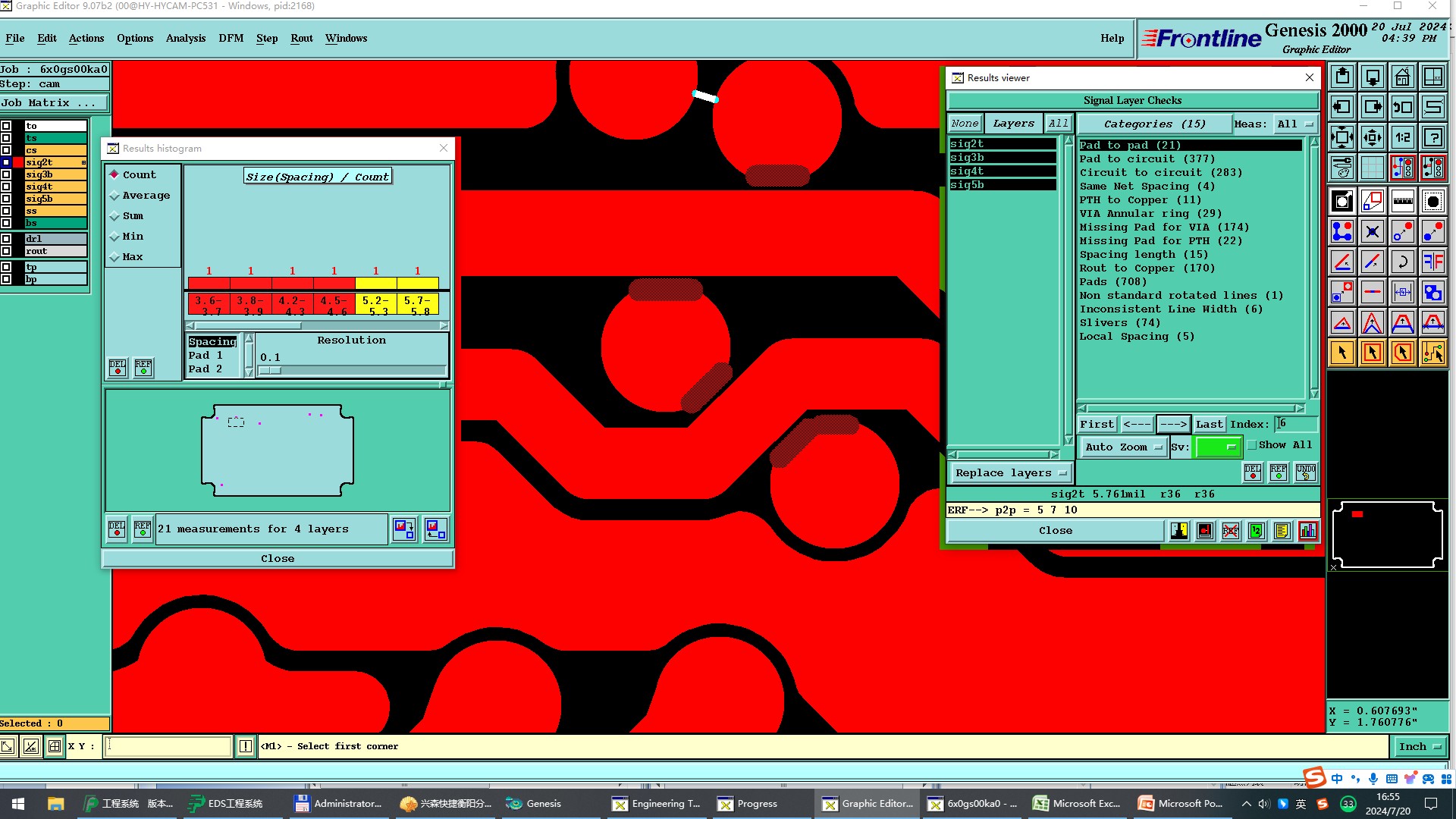Select the net selection arrow tool
The height and width of the screenshot is (819, 1456).
click(x=1432, y=353)
